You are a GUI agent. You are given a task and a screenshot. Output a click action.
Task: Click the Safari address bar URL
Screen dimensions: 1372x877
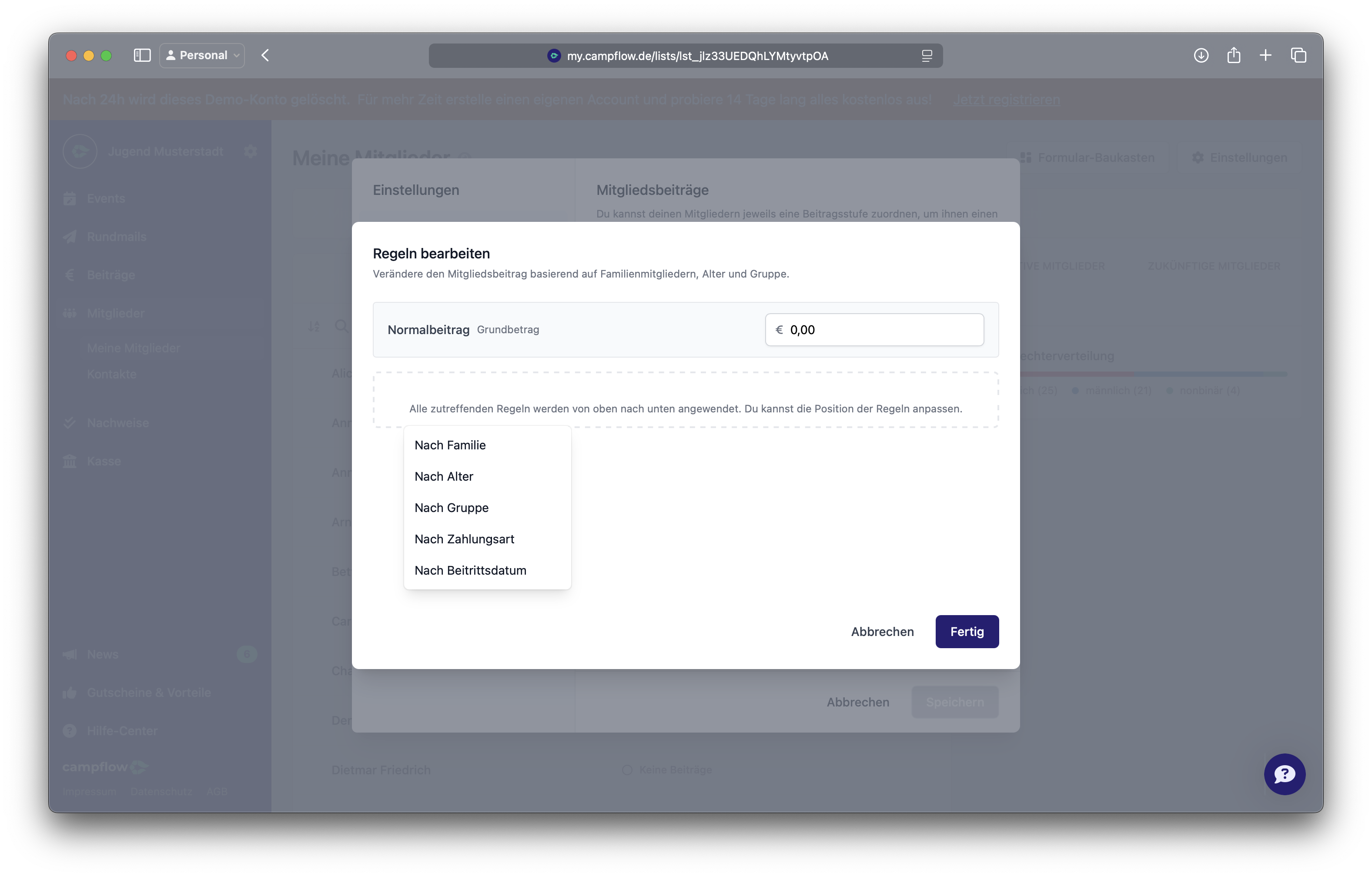coord(697,56)
